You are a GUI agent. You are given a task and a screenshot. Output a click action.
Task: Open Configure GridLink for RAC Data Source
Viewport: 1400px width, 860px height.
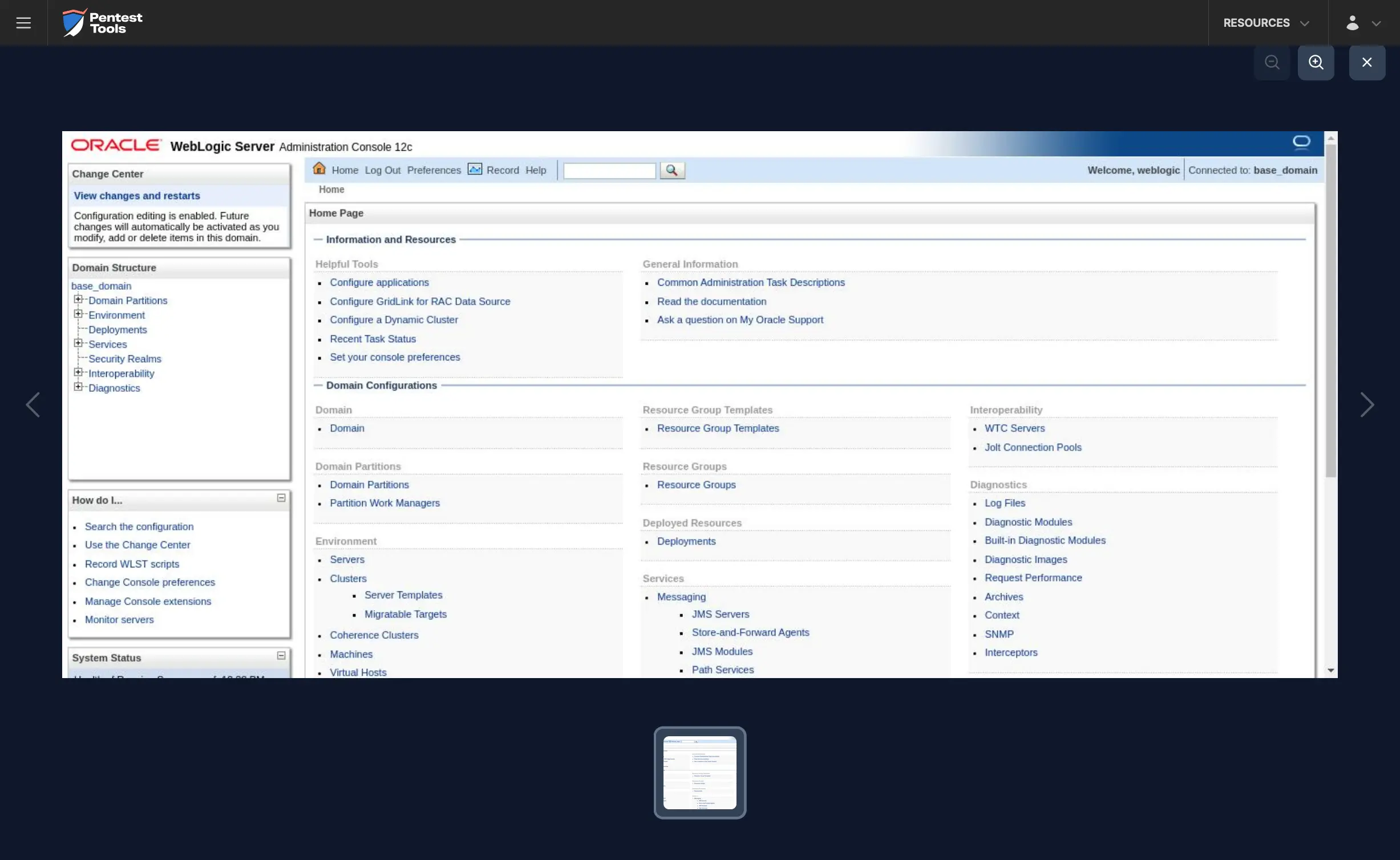click(x=420, y=301)
